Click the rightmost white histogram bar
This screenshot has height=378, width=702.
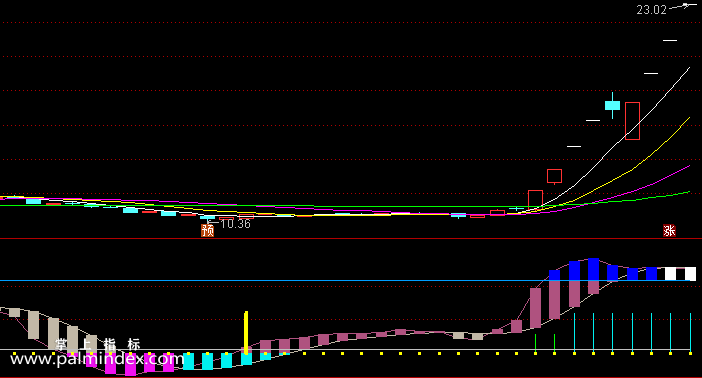coord(690,274)
